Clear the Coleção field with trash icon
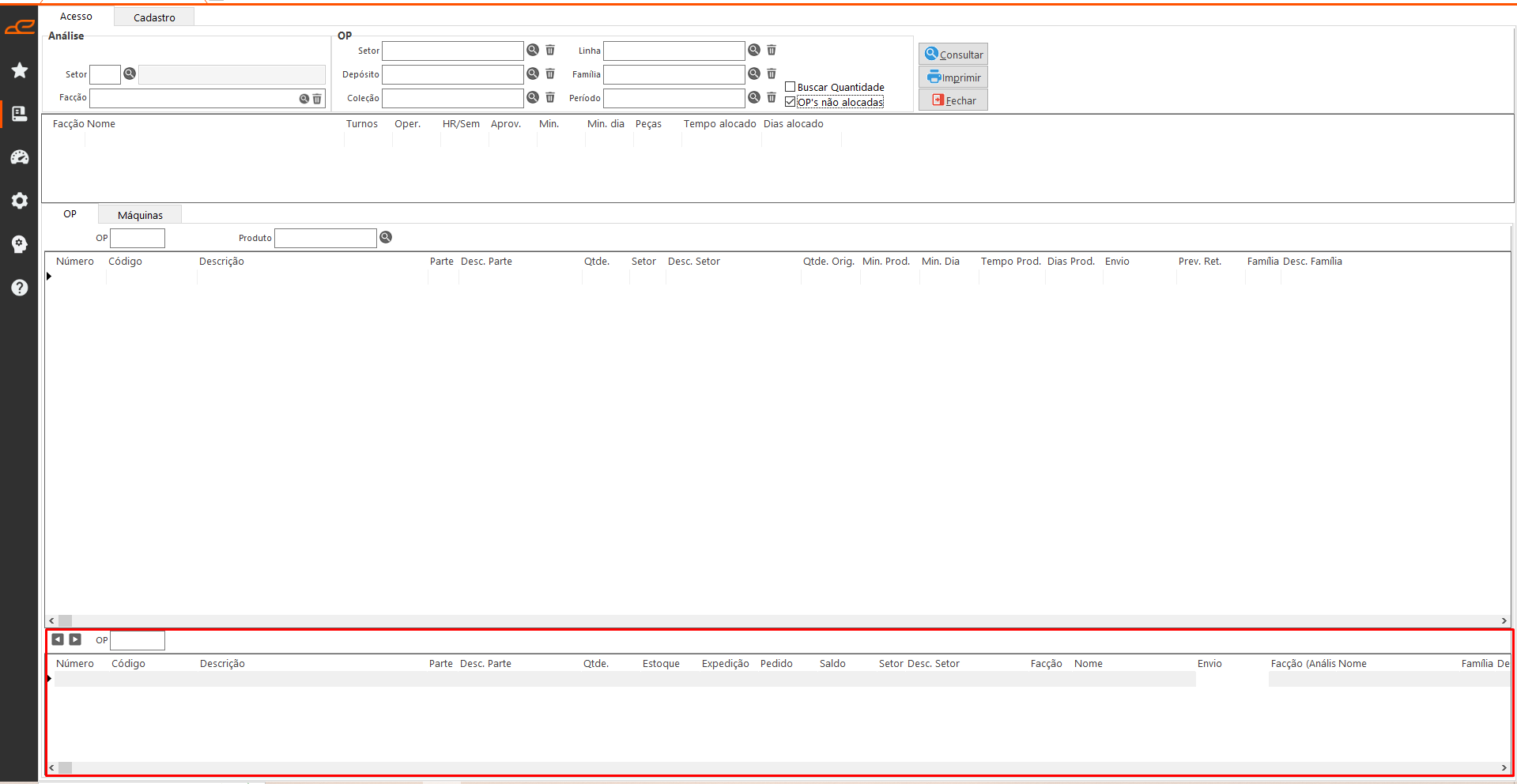This screenshot has width=1517, height=784. (550, 98)
